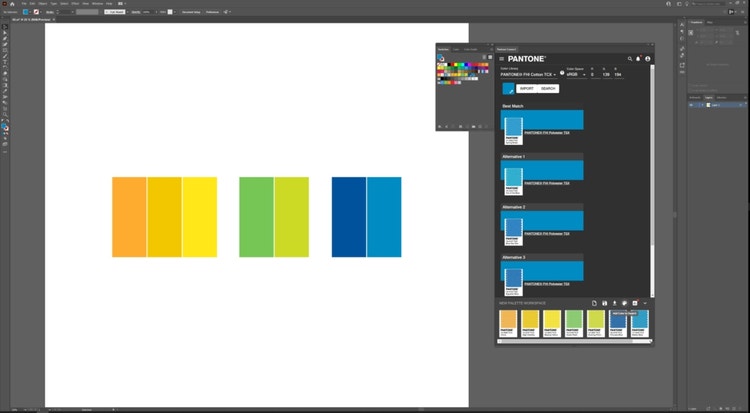Open the Pantone account profile icon
Screen dimensions: 750x413
(x=648, y=59)
